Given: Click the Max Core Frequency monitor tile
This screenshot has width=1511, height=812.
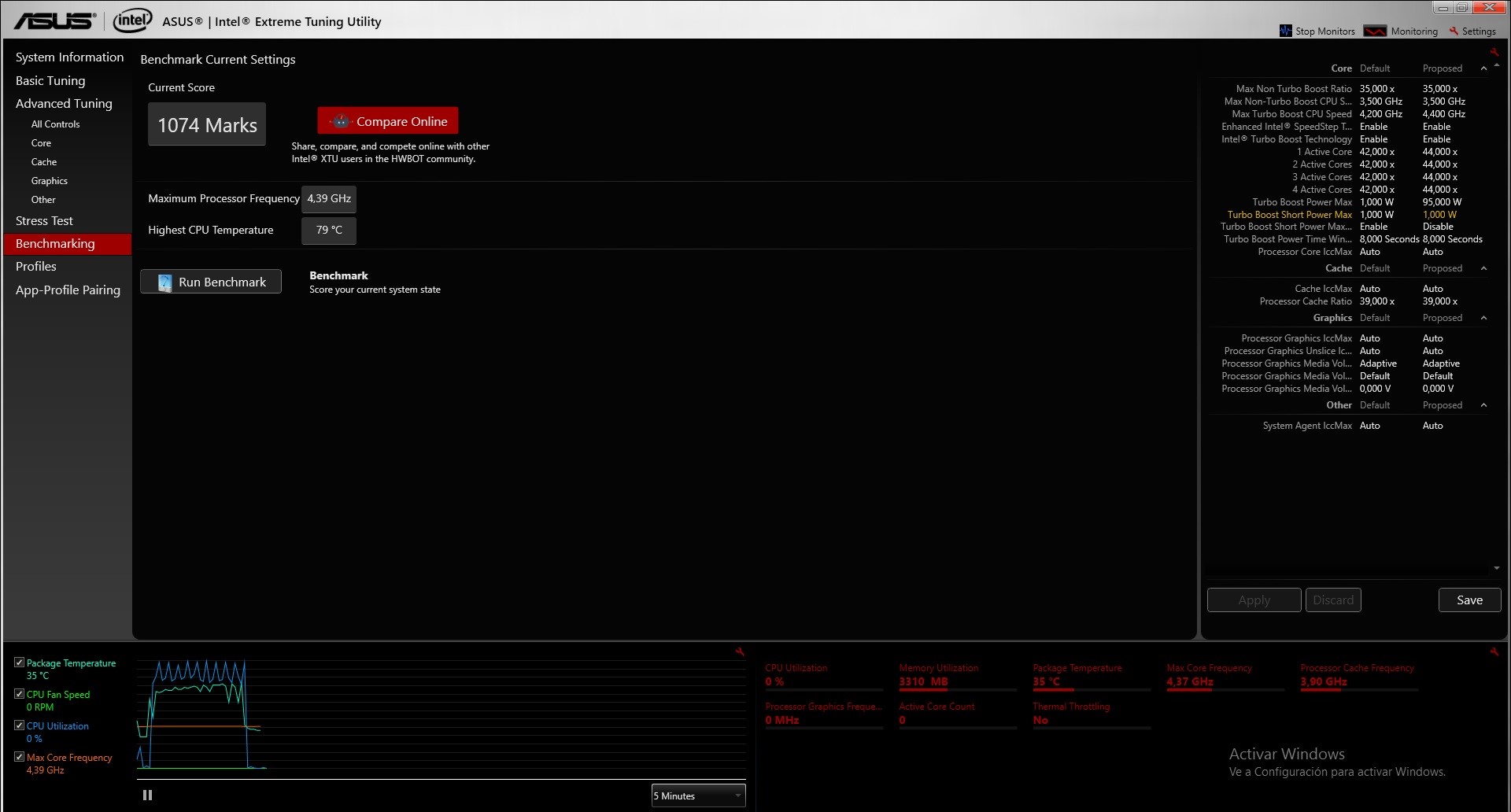Looking at the screenshot, I should [1225, 675].
